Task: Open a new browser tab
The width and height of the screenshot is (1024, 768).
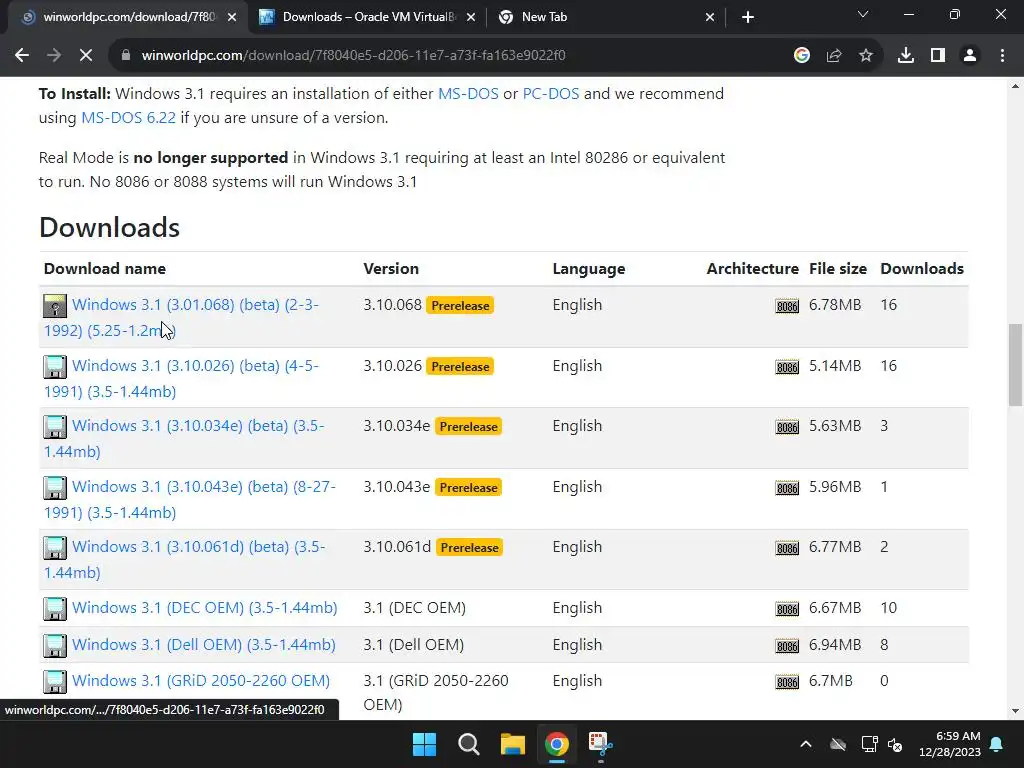Action: click(x=748, y=17)
